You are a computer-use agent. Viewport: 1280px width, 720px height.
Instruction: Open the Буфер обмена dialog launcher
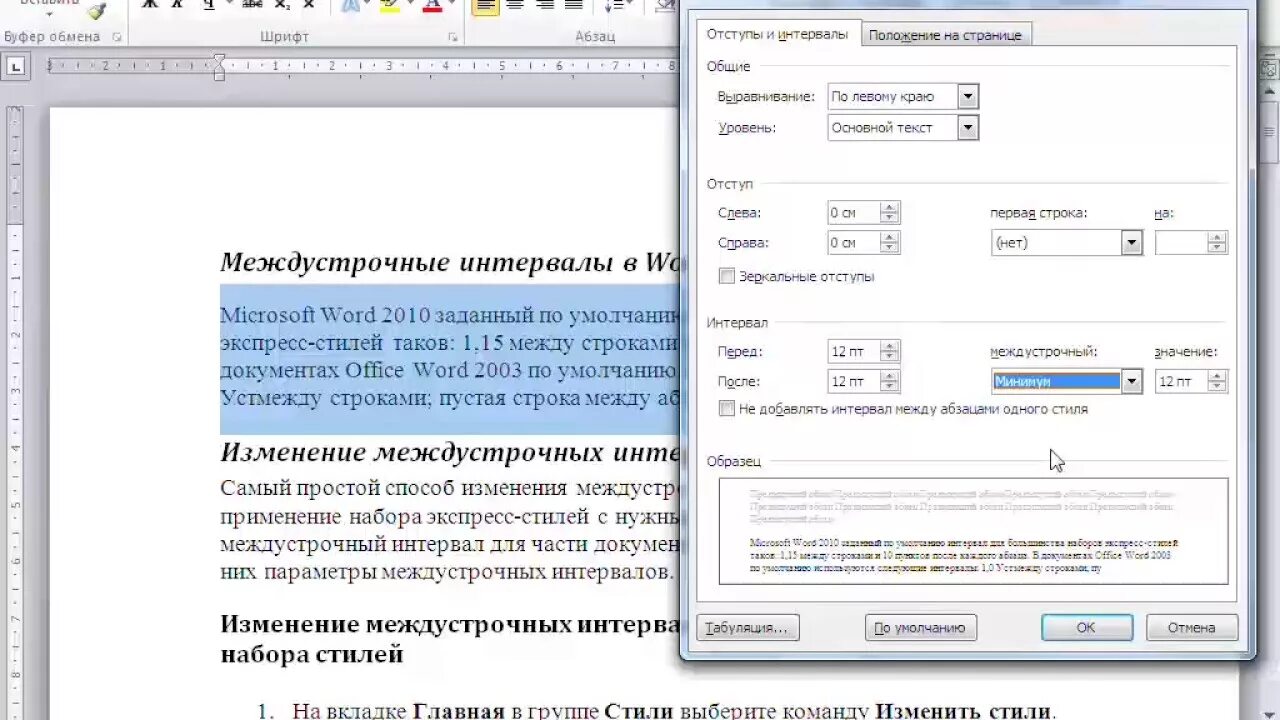click(x=117, y=37)
